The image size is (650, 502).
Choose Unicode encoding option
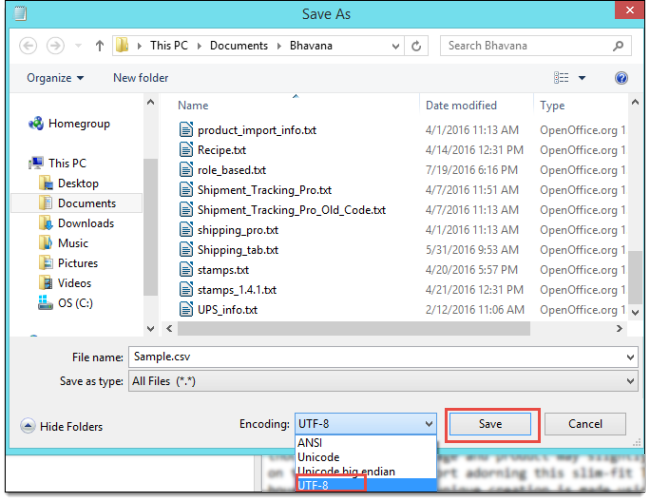tap(318, 457)
